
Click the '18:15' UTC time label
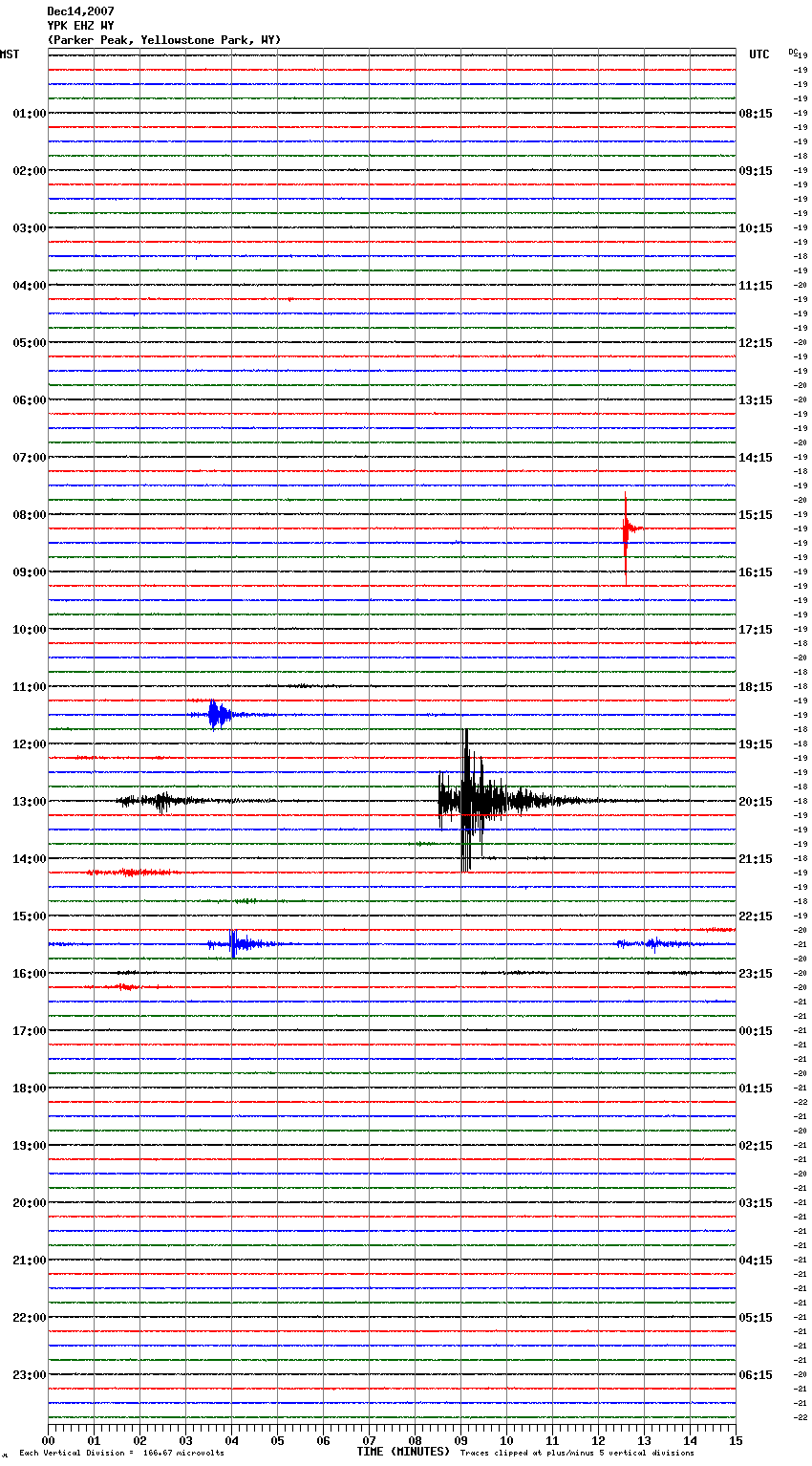point(756,687)
